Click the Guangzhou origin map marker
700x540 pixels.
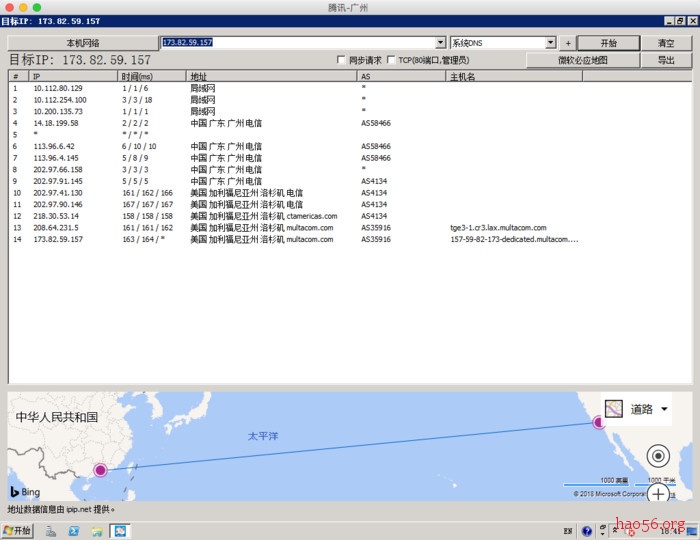pyautogui.click(x=100, y=469)
